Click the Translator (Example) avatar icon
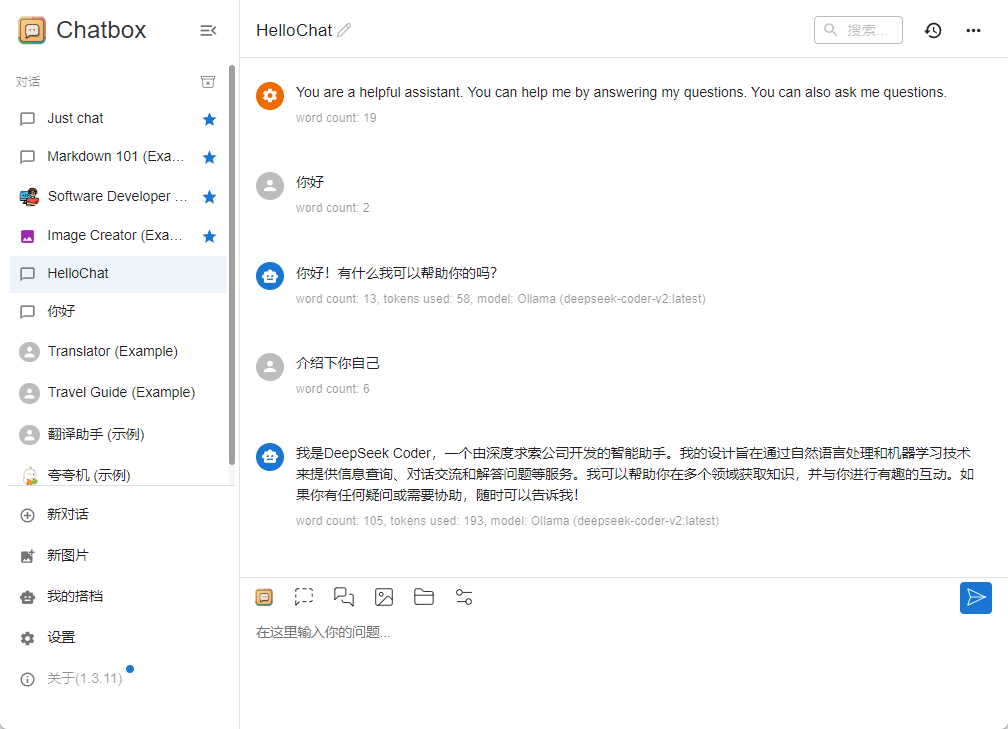This screenshot has height=729, width=1008. click(x=29, y=352)
